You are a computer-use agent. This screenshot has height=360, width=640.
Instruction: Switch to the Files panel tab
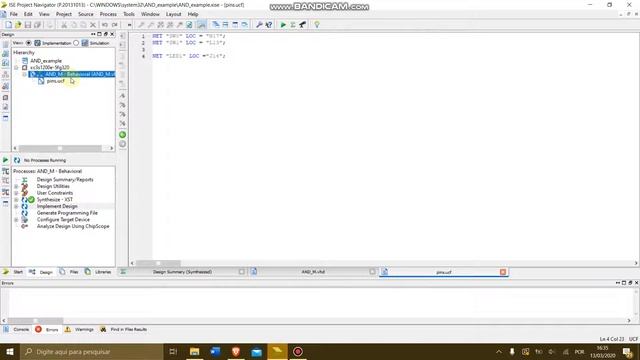(69, 272)
